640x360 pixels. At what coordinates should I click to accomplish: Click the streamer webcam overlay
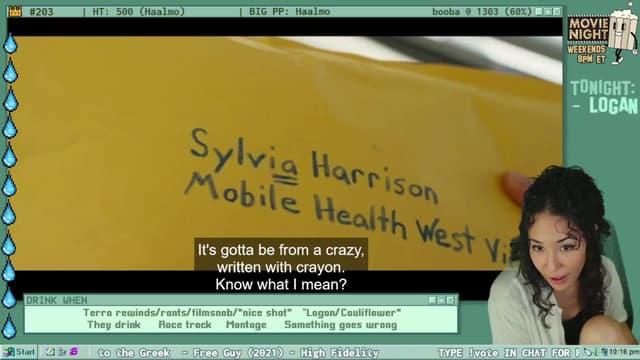(563, 256)
